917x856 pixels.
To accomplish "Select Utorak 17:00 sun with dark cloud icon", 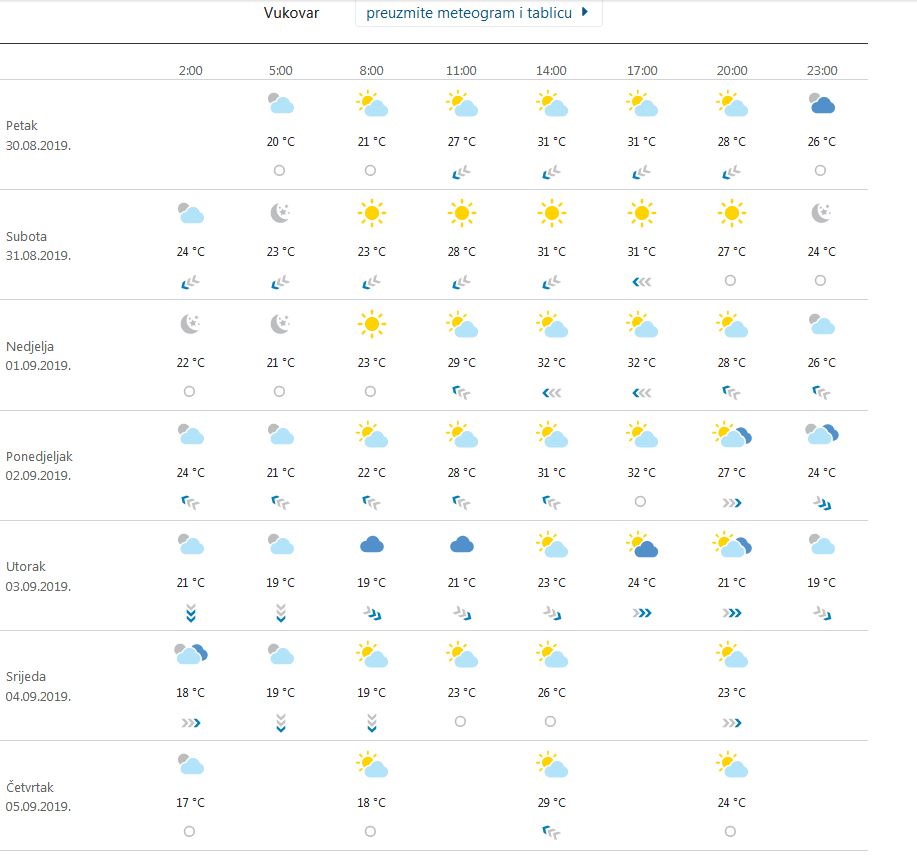I will coord(642,544).
